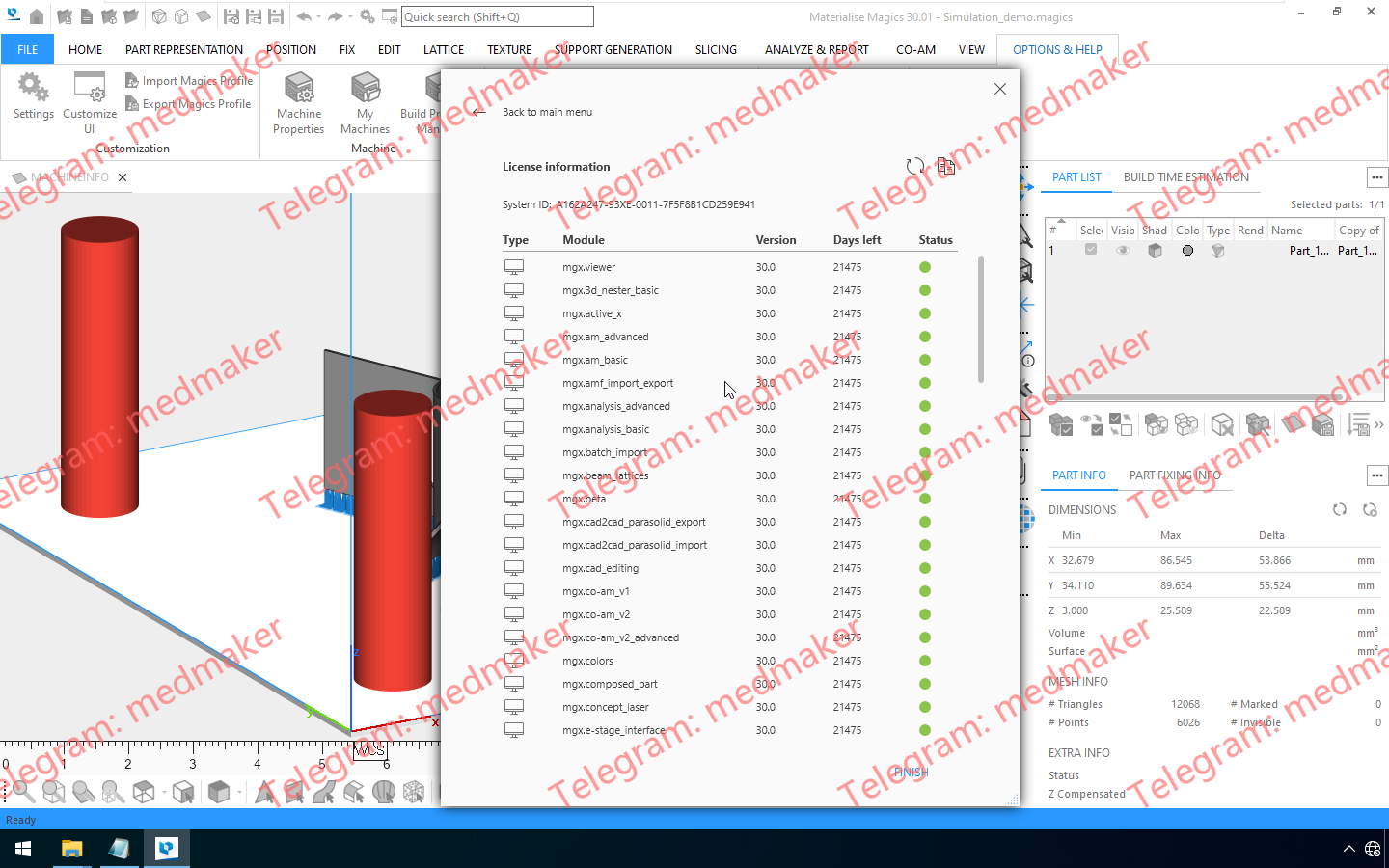Sort part list by # column
Viewport: 1389px width, 868px height.
[x=1060, y=231]
